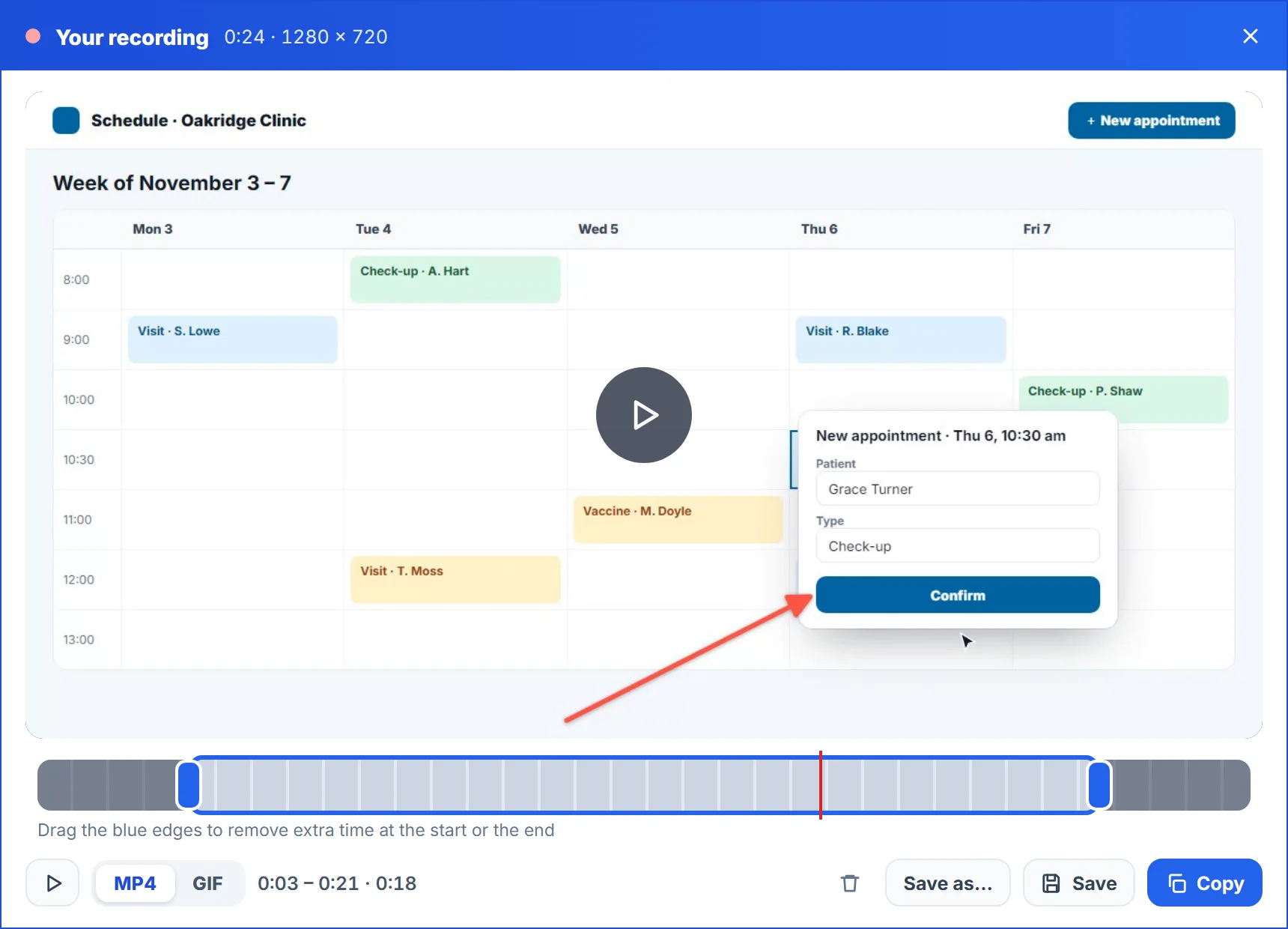The width and height of the screenshot is (1288, 929).
Task: Click the 0:24 · 1280 × 720 info text
Action: coord(306,37)
